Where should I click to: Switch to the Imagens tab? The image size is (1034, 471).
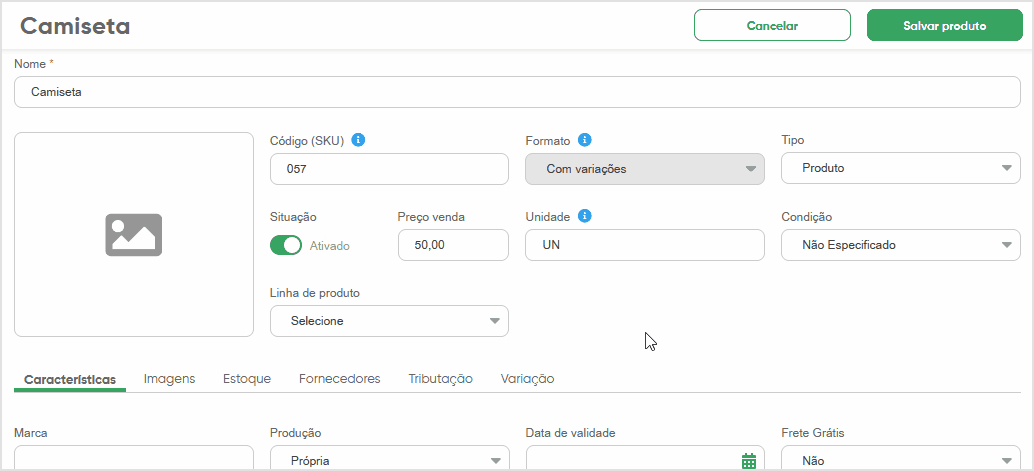tap(169, 379)
